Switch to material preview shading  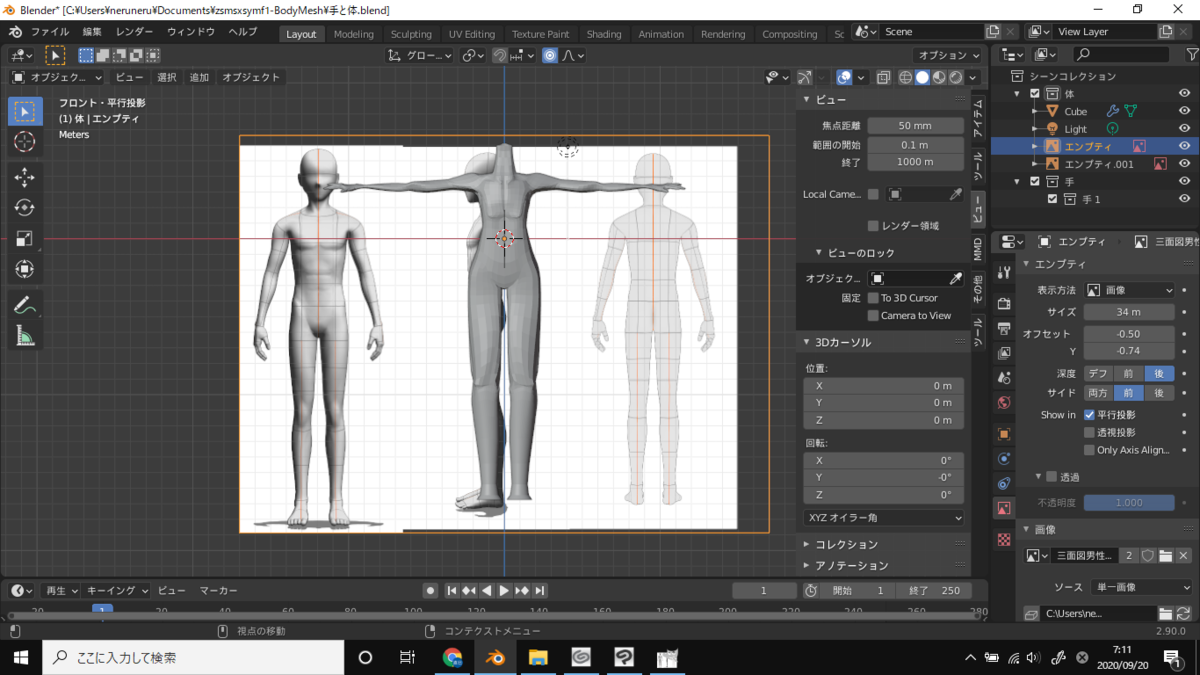940,77
